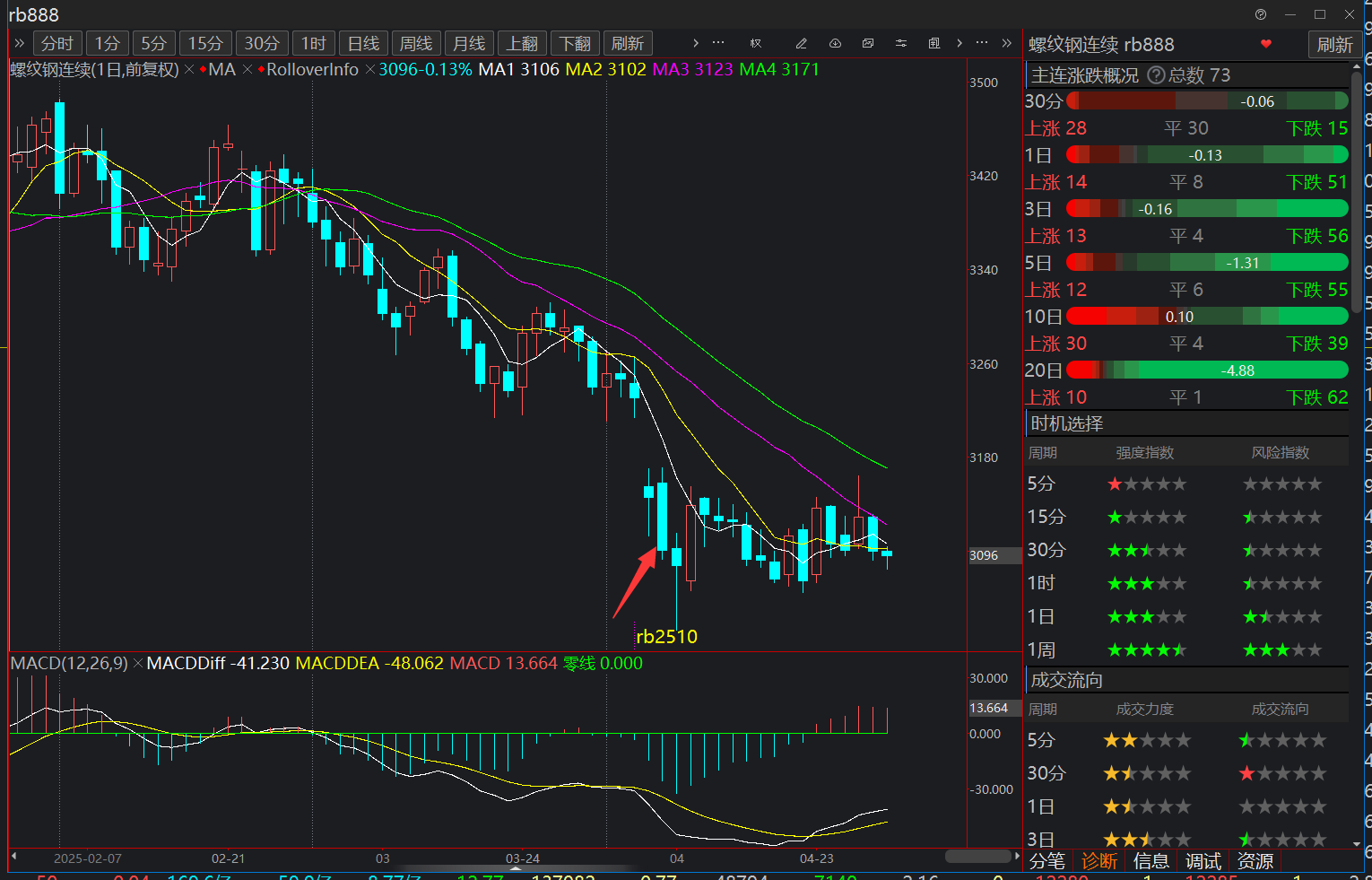The image size is (1372, 880).
Task: Select the 15分 period
Action: point(205,43)
